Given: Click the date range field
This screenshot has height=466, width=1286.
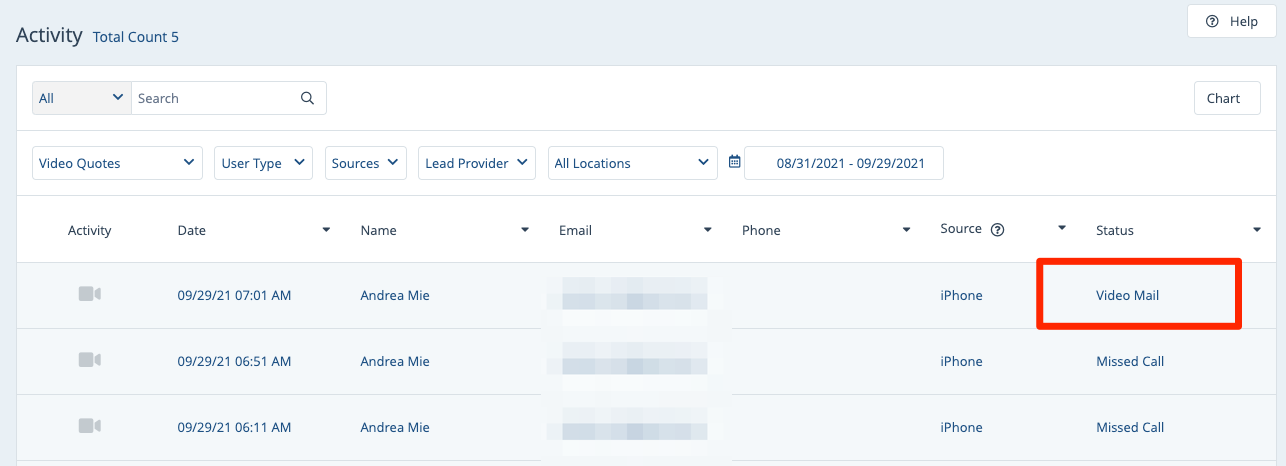Looking at the screenshot, I should click(843, 163).
